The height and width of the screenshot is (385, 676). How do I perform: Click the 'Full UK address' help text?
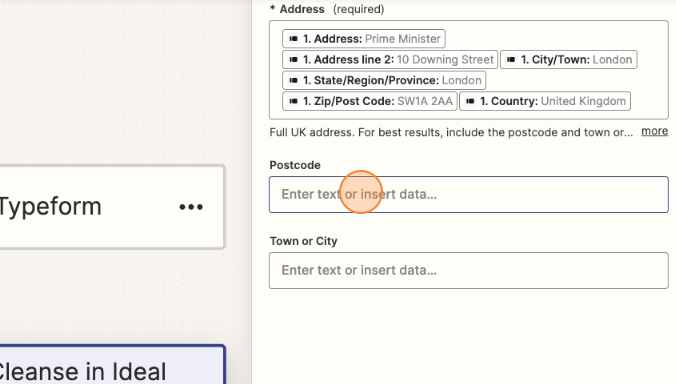coord(451,132)
